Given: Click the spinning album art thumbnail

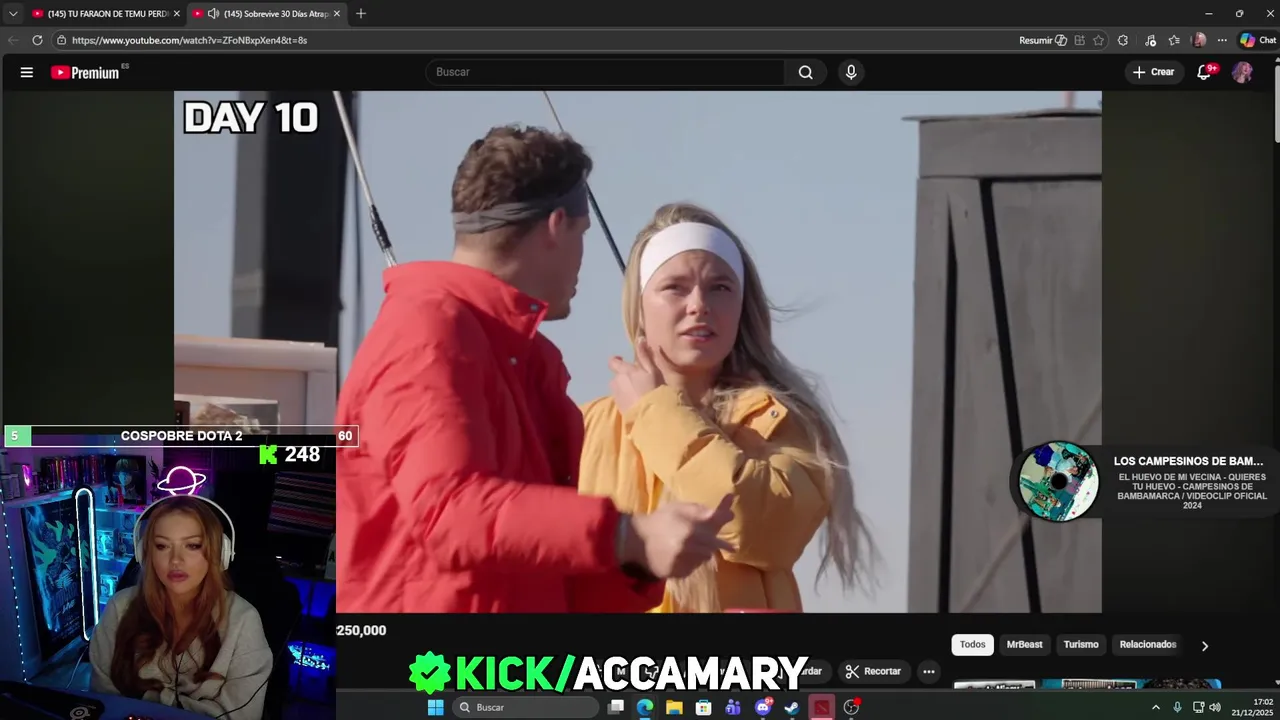Looking at the screenshot, I should pyautogui.click(x=1058, y=481).
